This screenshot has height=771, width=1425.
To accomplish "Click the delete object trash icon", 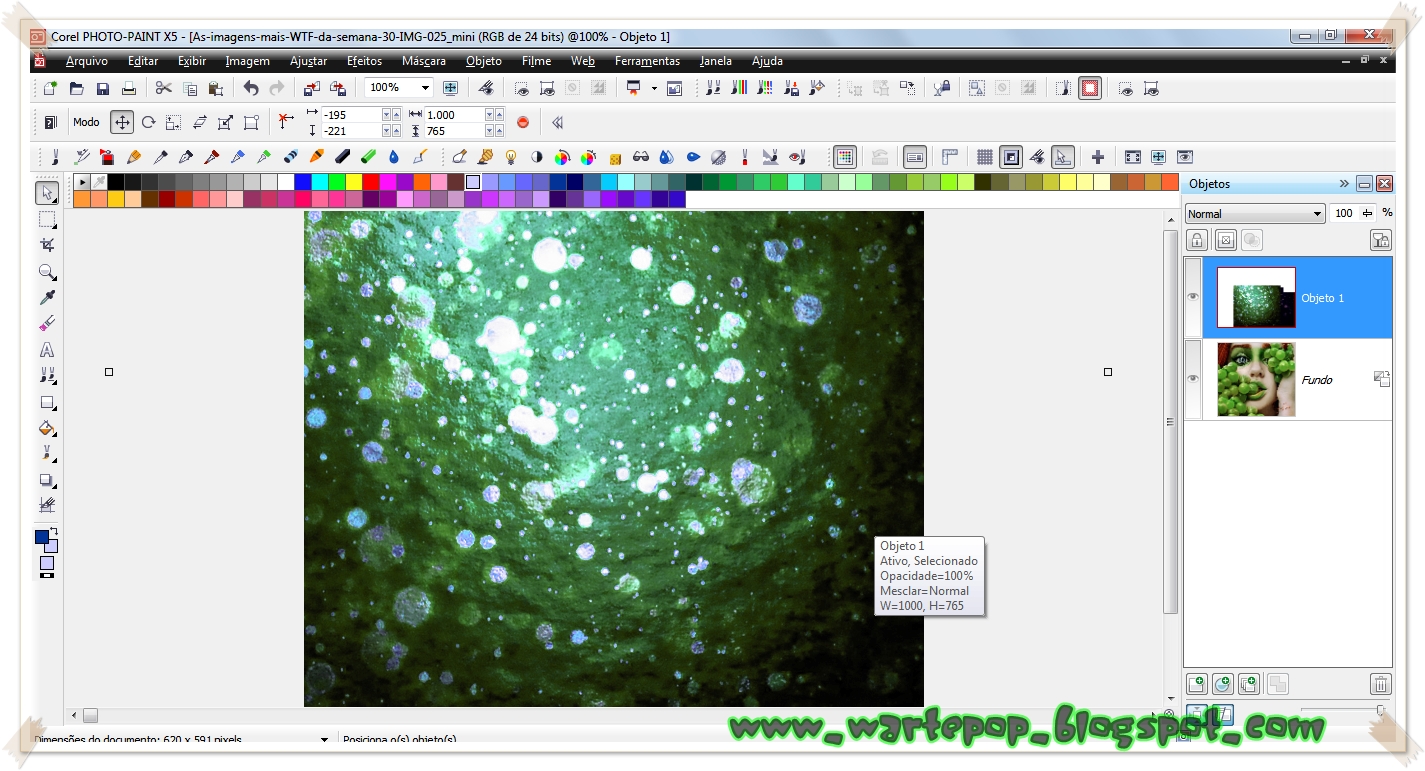I will [1380, 684].
